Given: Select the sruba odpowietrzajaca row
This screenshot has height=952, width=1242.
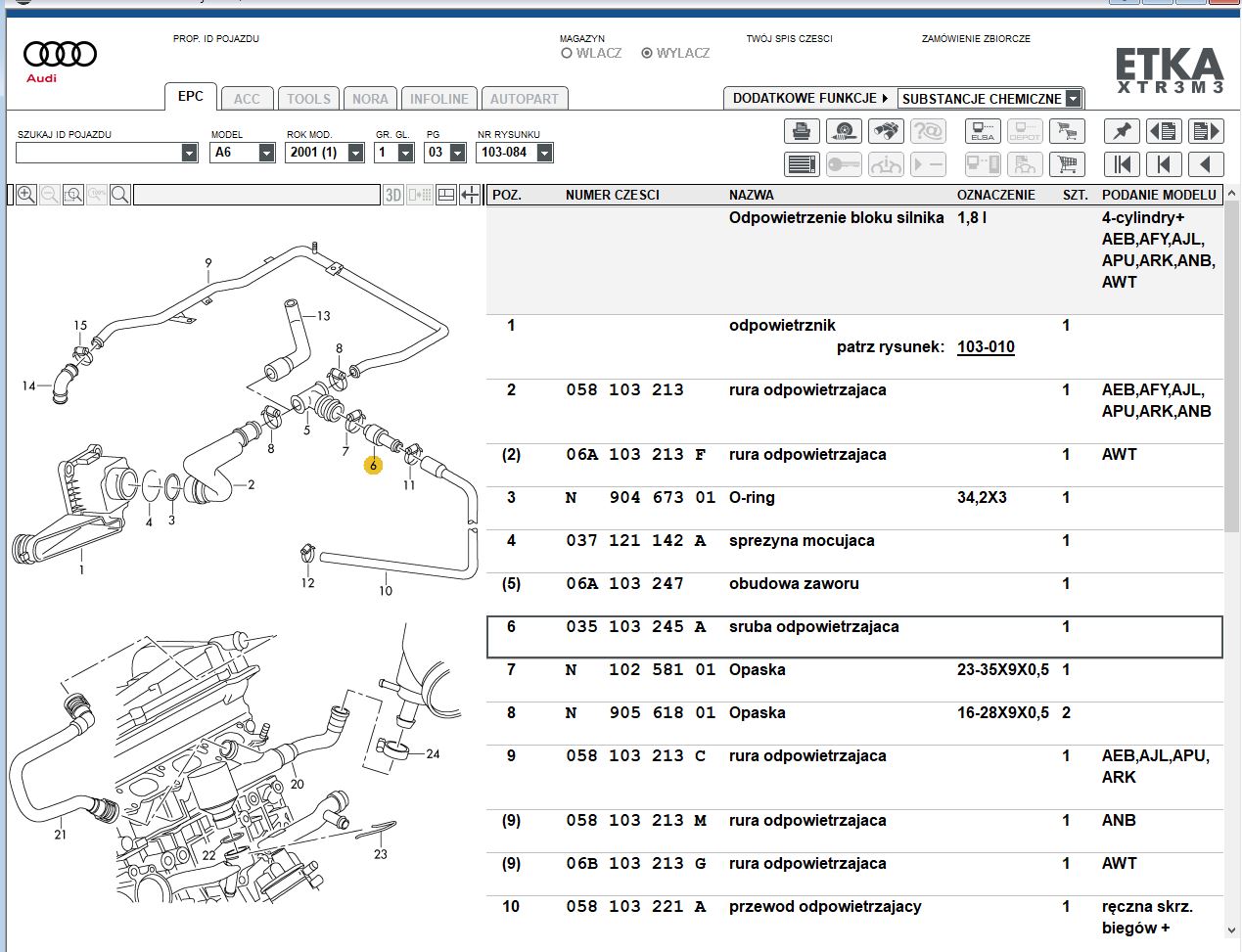Looking at the screenshot, I should 854,637.
